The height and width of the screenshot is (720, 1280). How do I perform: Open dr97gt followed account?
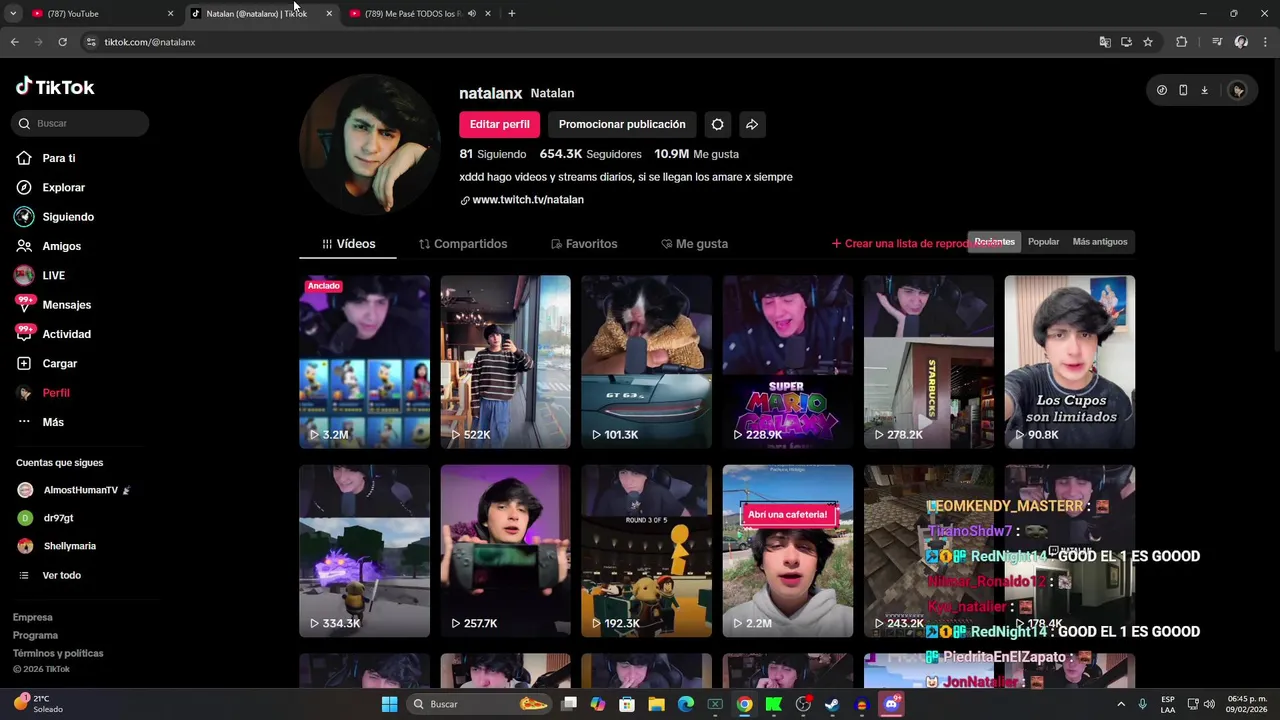pos(46,518)
